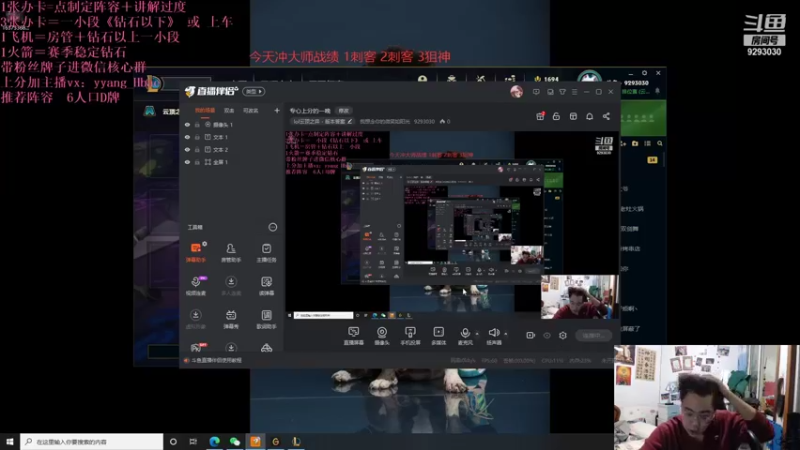Open the hamburger menu in title bar
The height and width of the screenshot is (450, 800).
(574, 92)
